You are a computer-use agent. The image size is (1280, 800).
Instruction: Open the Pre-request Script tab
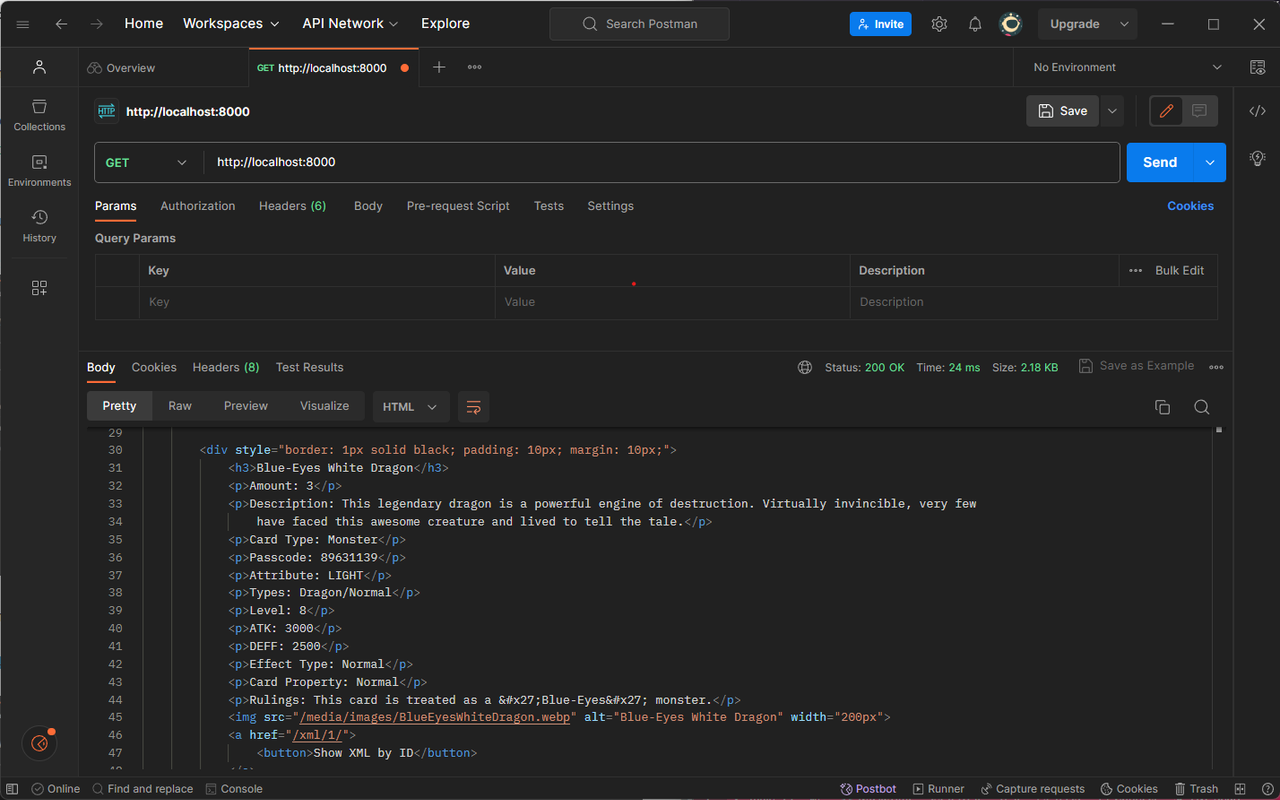458,206
